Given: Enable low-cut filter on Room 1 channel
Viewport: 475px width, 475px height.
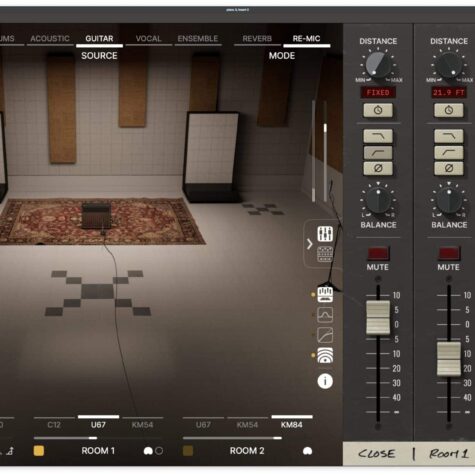Looking at the screenshot, I should pos(449,152).
